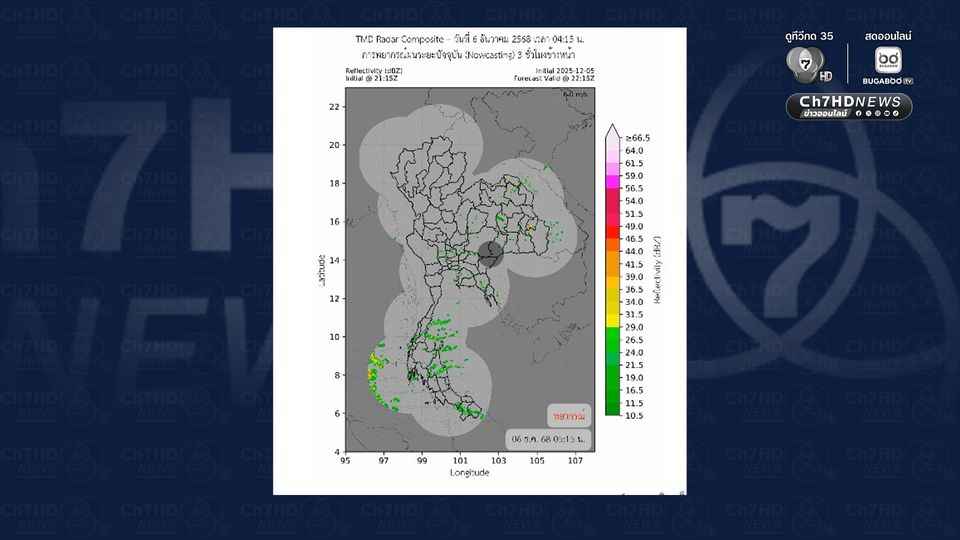
Task: Click the Ch7HD NEWS banner text
Action: [x=849, y=102]
